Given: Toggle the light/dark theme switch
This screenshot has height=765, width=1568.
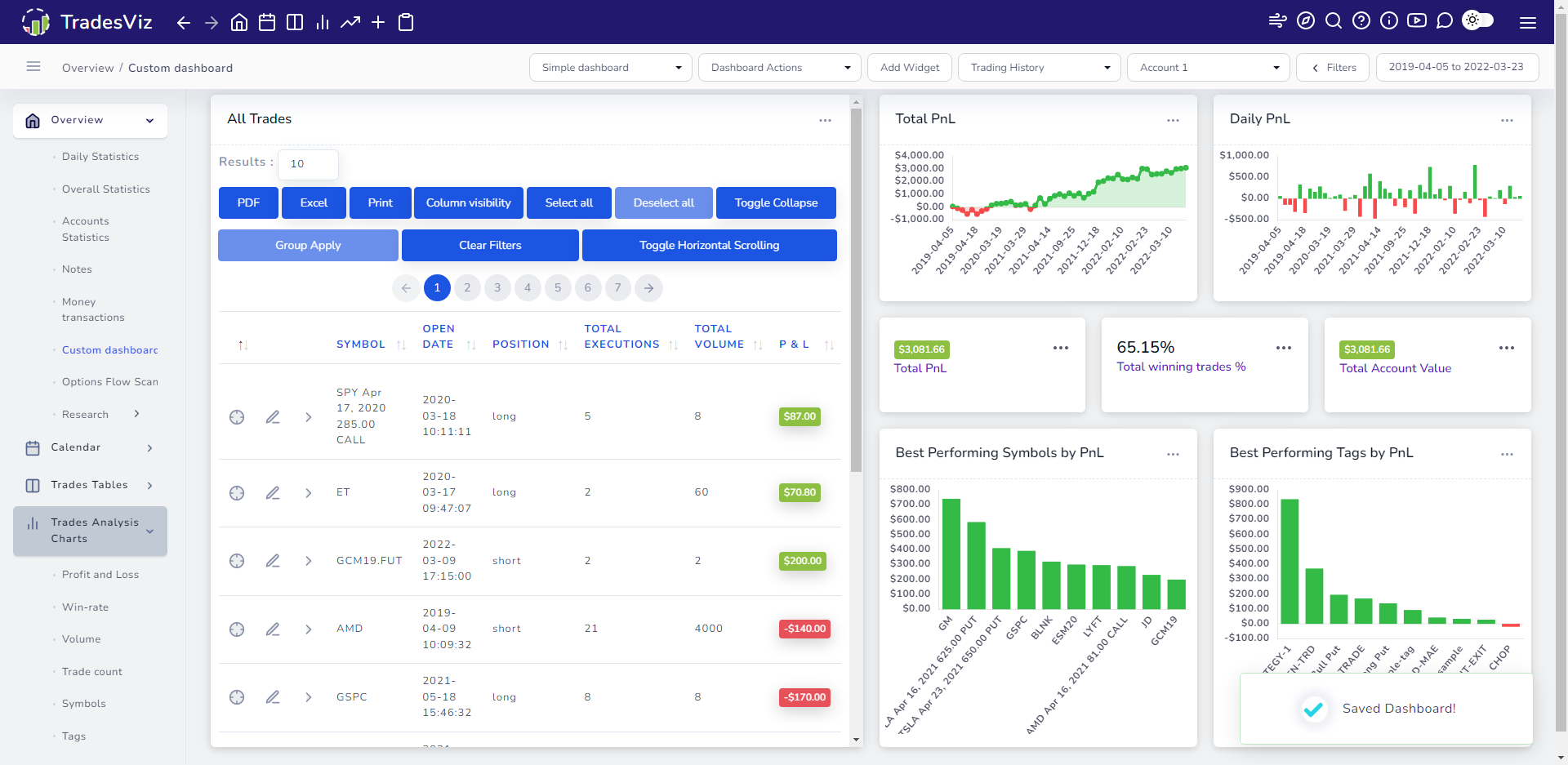Looking at the screenshot, I should pos(1478,20).
